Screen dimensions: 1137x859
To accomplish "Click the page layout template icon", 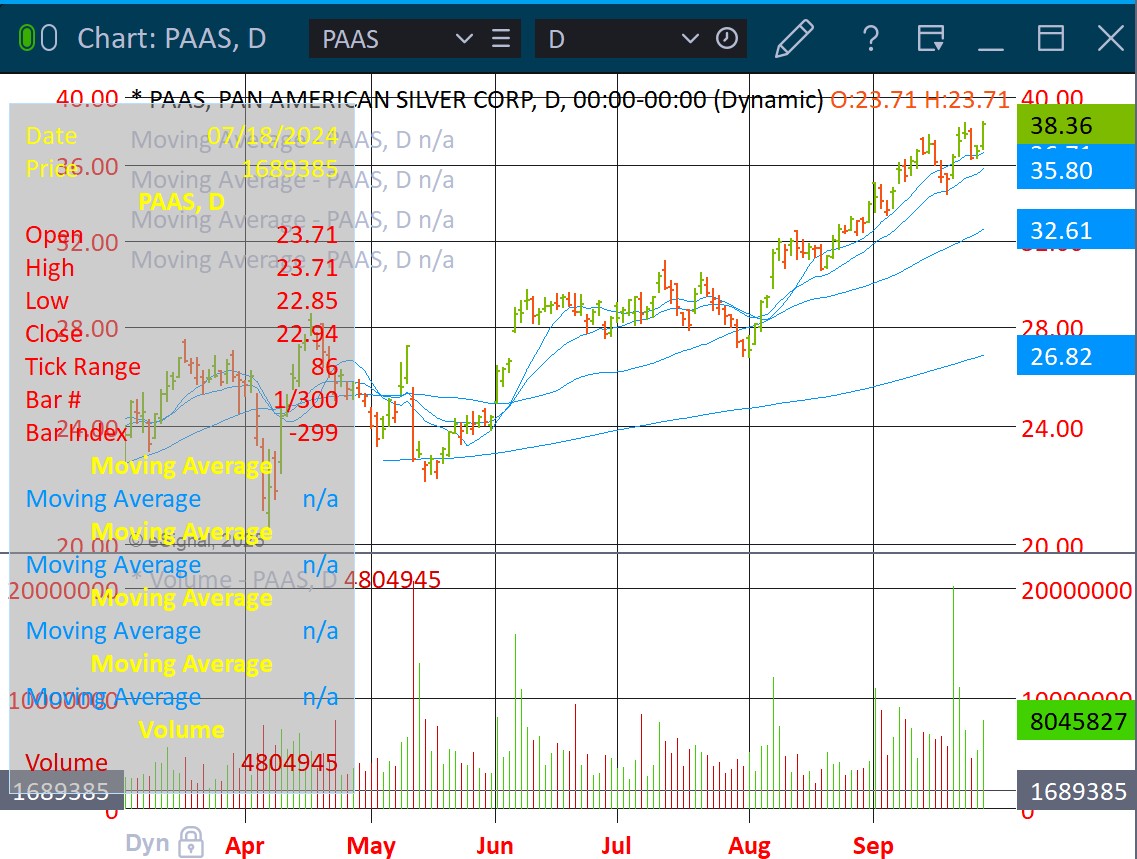I will tap(930, 39).
